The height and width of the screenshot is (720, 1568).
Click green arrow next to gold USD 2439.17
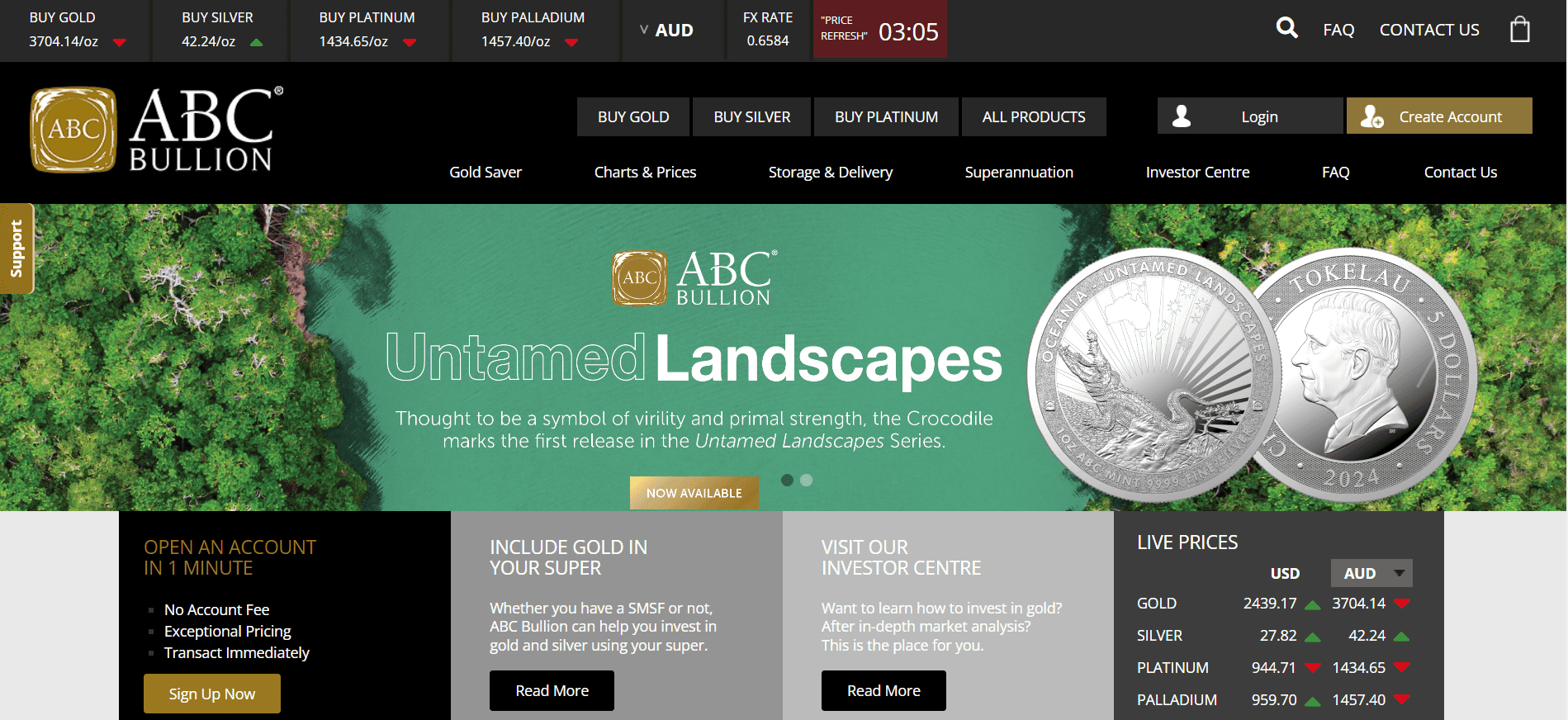coord(1313,605)
